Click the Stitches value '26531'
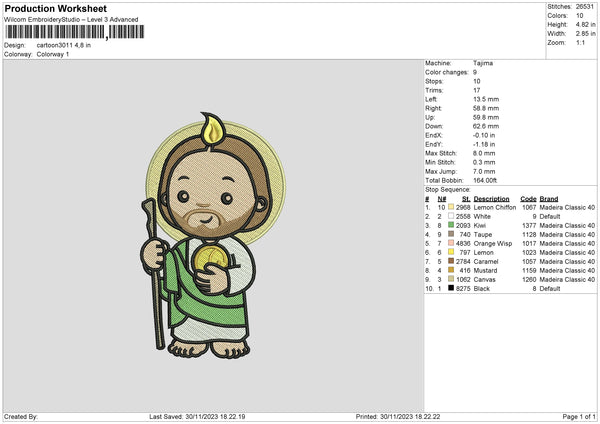The height and width of the screenshot is (424, 600). (x=585, y=7)
